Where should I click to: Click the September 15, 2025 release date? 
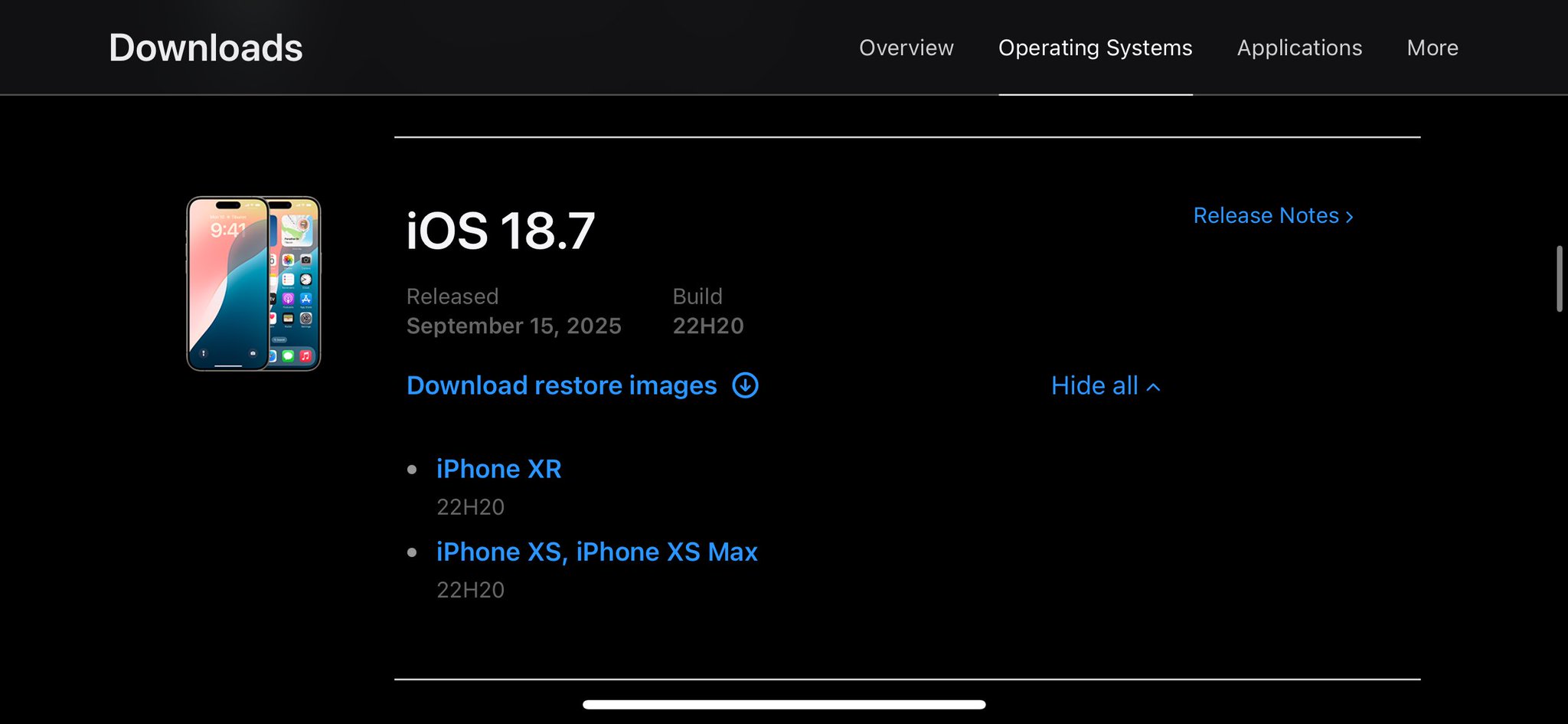[514, 326]
